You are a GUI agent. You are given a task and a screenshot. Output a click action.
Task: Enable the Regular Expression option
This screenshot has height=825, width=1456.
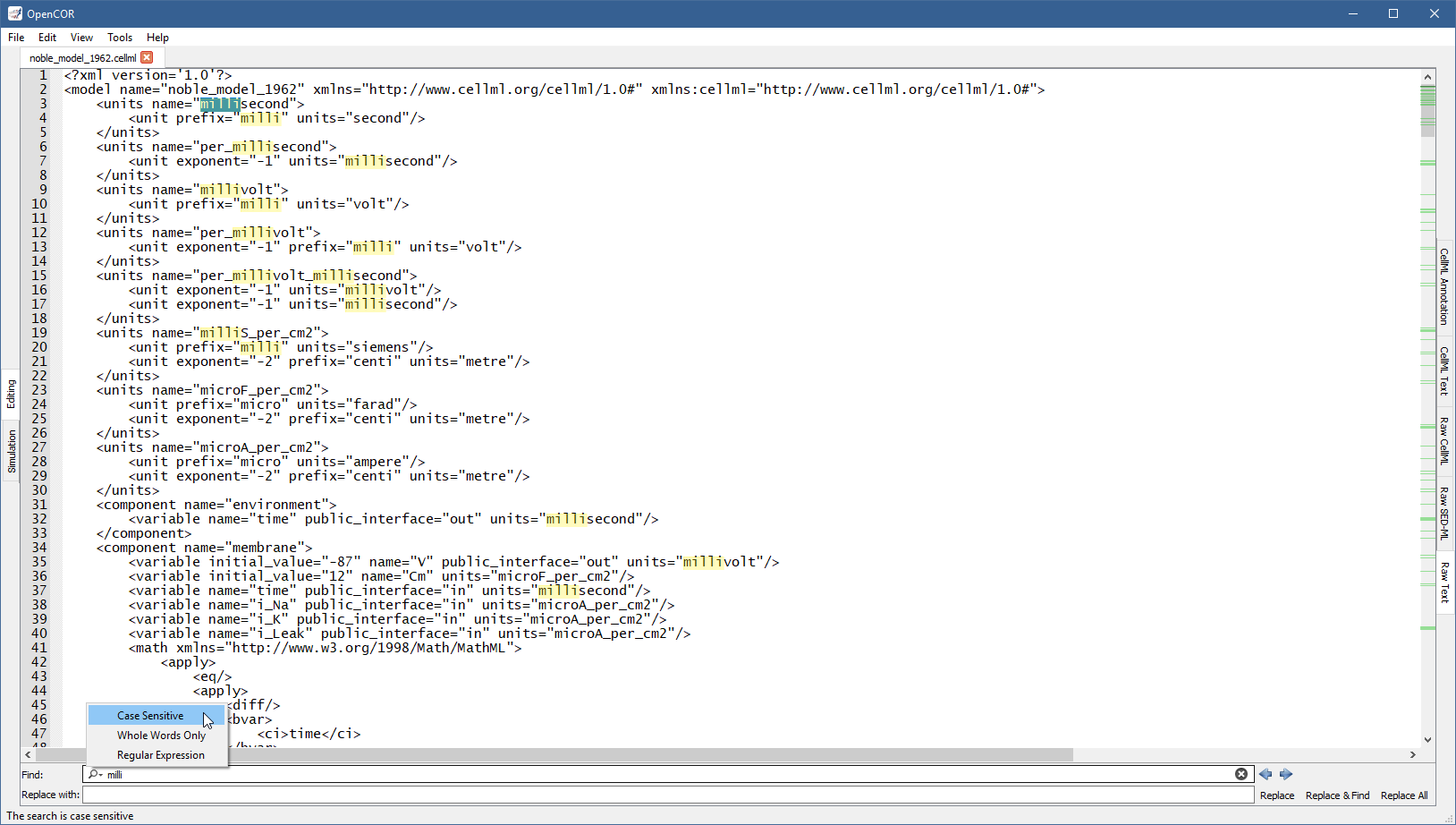click(161, 755)
